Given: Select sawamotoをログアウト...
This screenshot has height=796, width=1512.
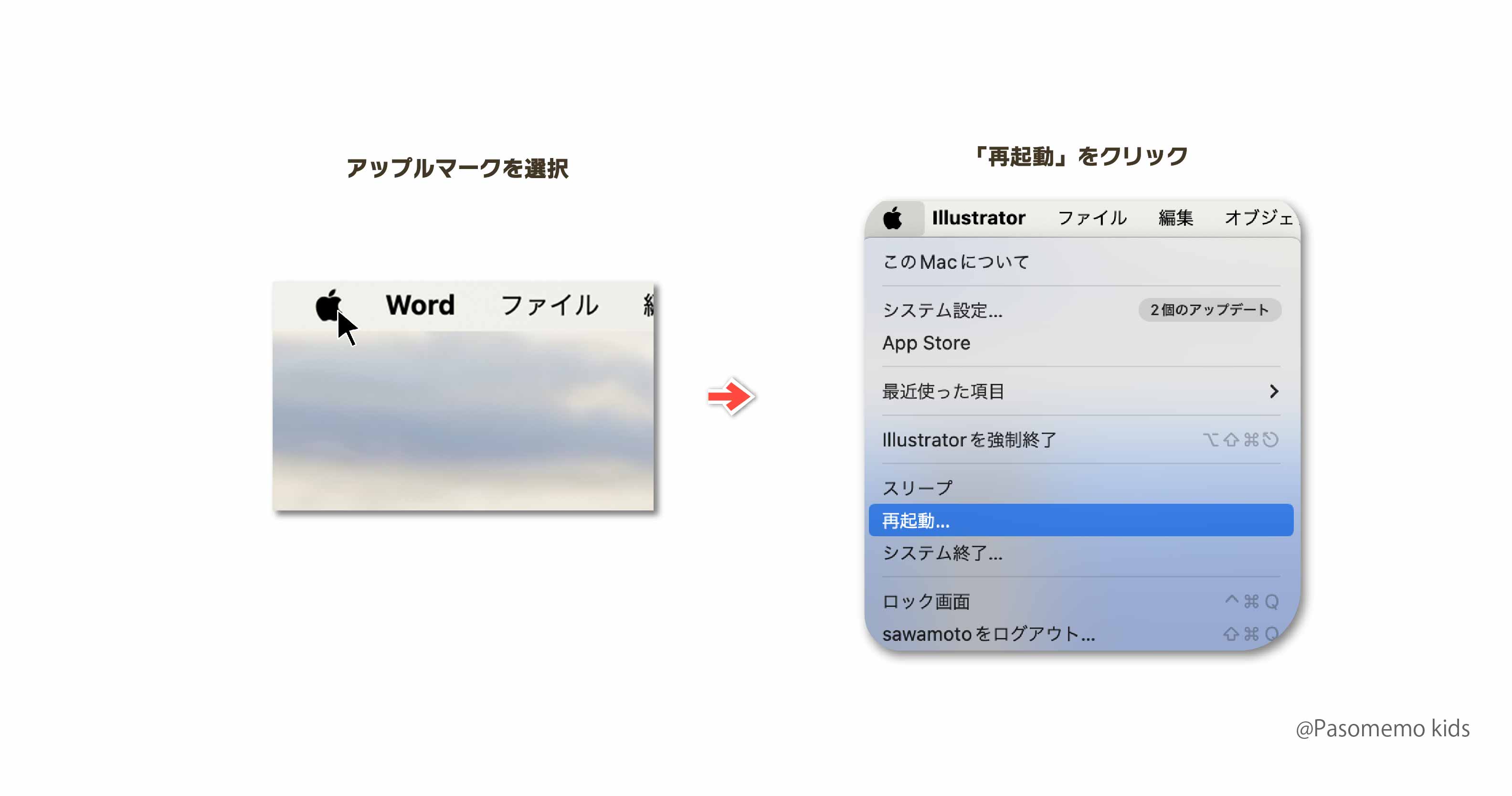Looking at the screenshot, I should coord(1081,634).
